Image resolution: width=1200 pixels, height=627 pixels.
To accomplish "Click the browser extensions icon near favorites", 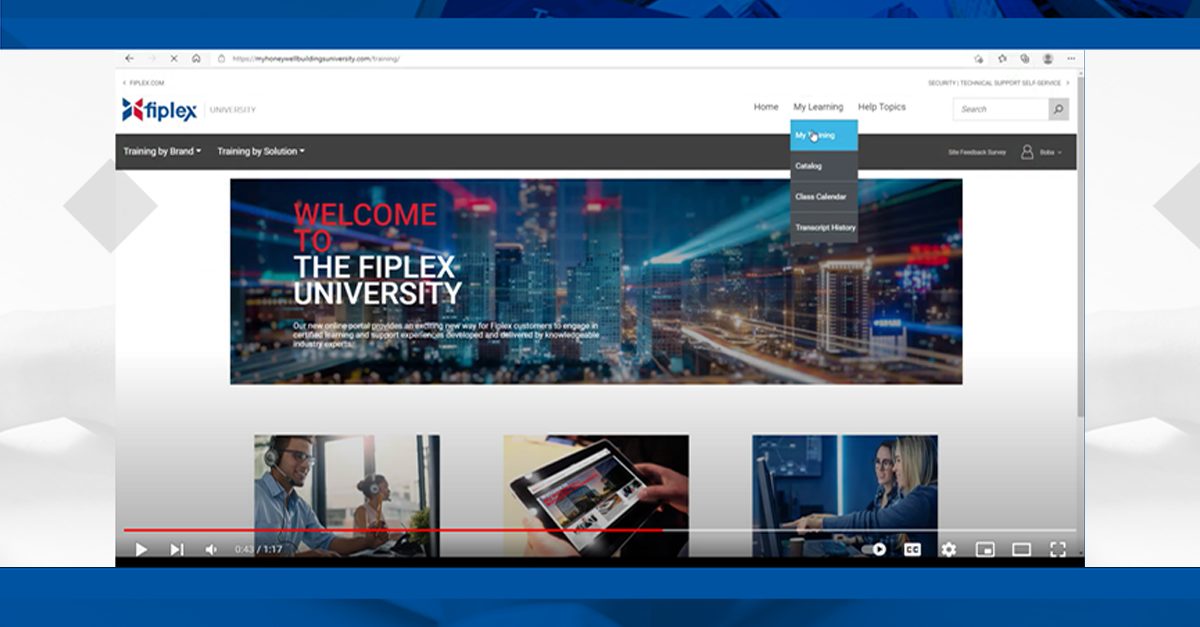I will [979, 58].
